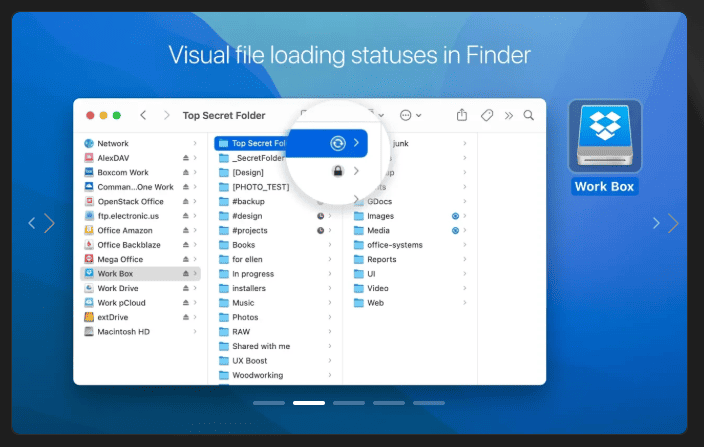Screen dimensions: 704x447
Task: Eject the Boxcom Work drive
Action: click(185, 172)
